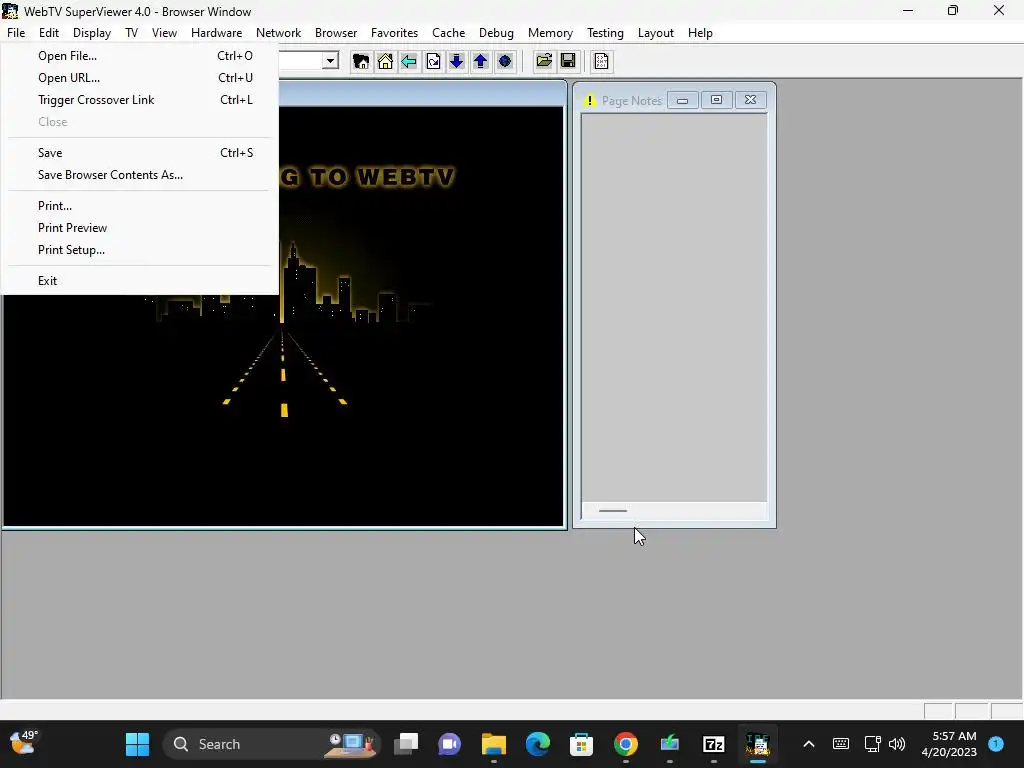Open the View menu
Image resolution: width=1024 pixels, height=768 pixels.
[165, 33]
